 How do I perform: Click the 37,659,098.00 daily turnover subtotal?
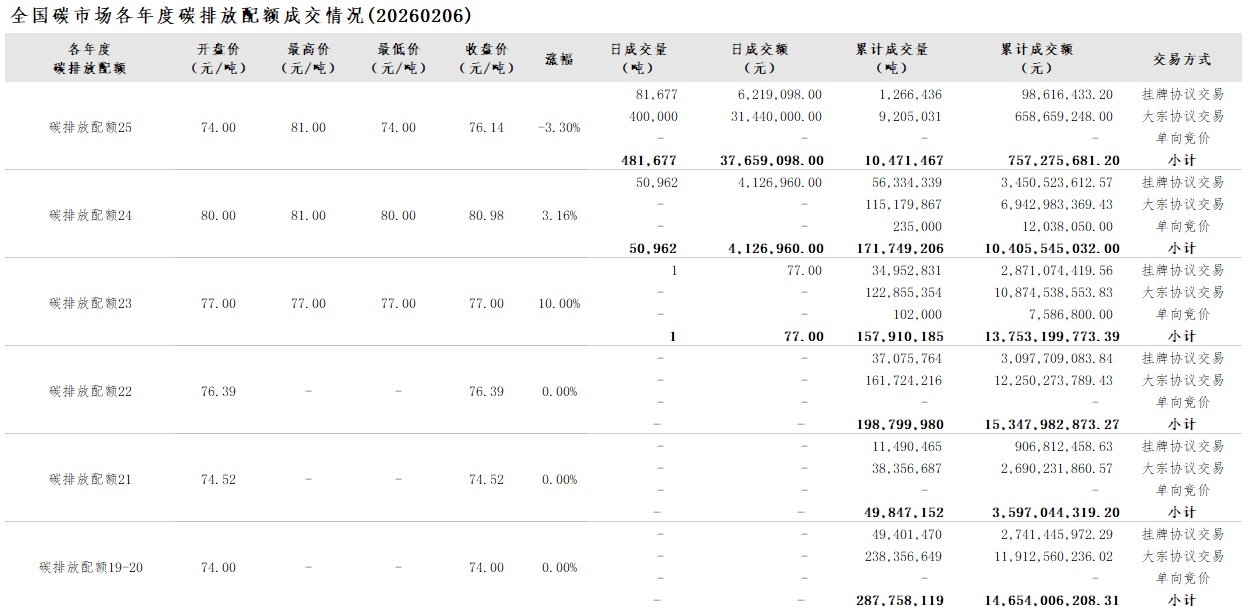click(772, 161)
